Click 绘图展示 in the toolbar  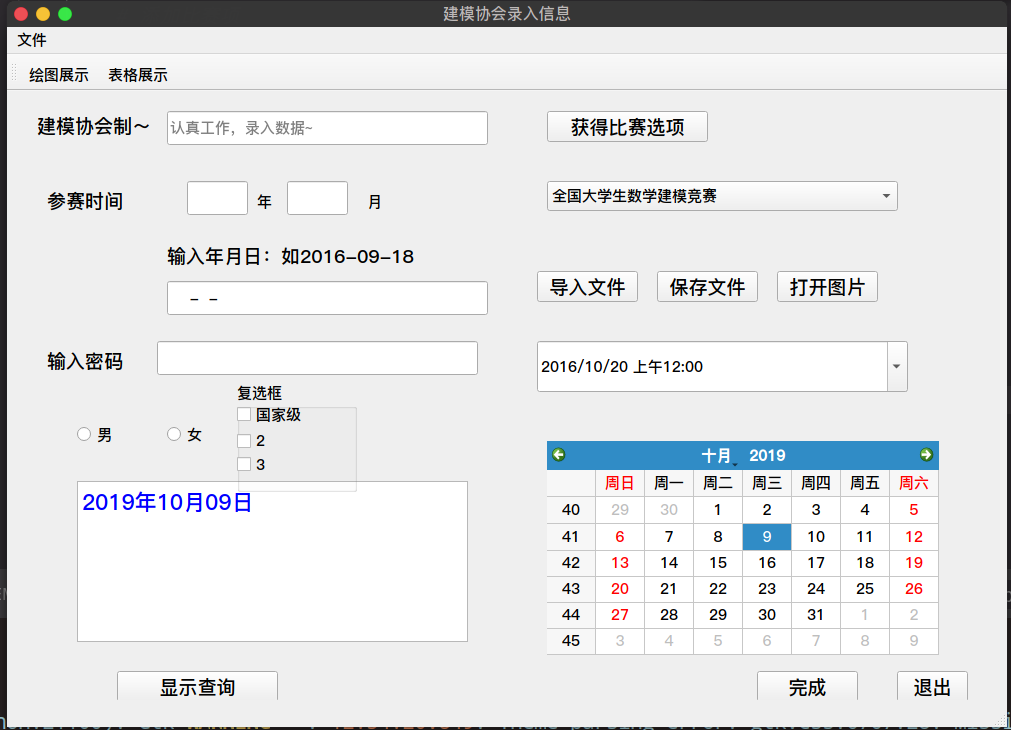click(x=59, y=75)
